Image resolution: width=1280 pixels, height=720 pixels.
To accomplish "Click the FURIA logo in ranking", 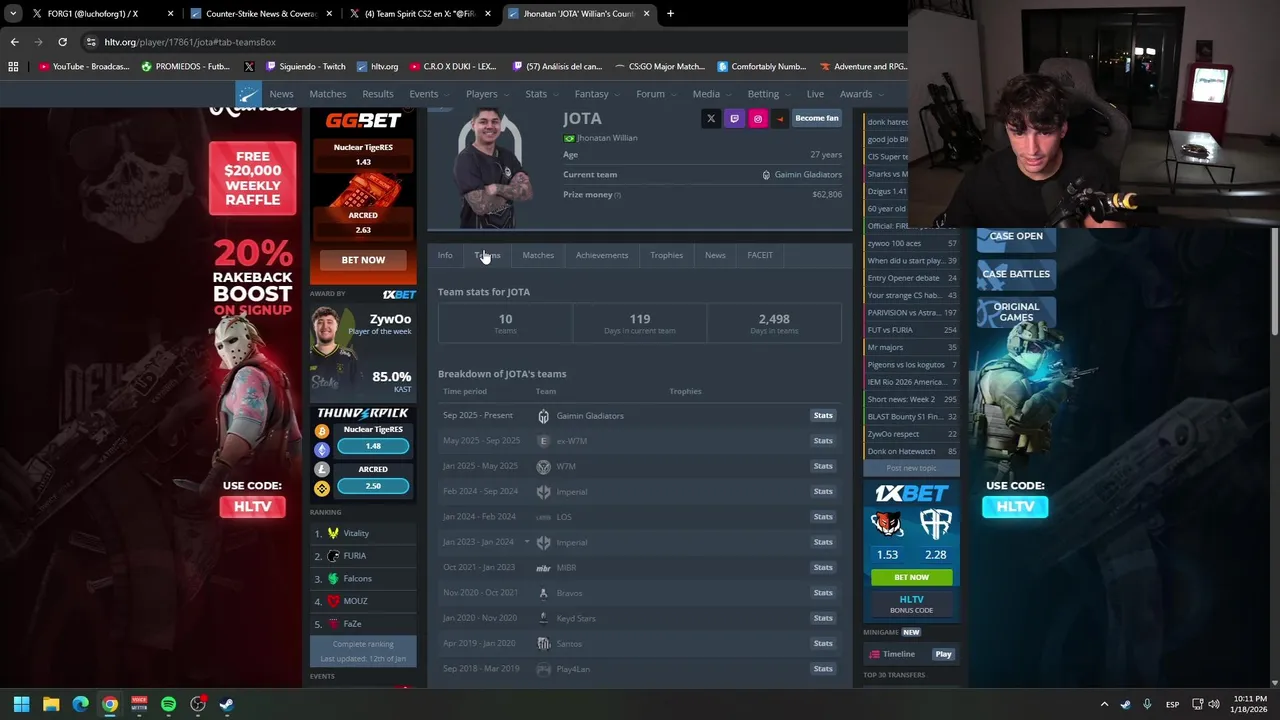I will [333, 556].
